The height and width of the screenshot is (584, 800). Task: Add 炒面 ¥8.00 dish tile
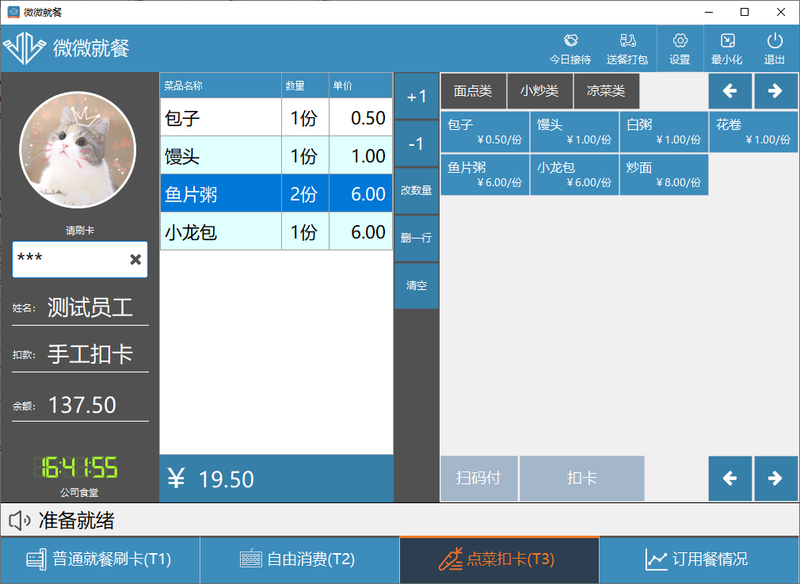(x=664, y=174)
